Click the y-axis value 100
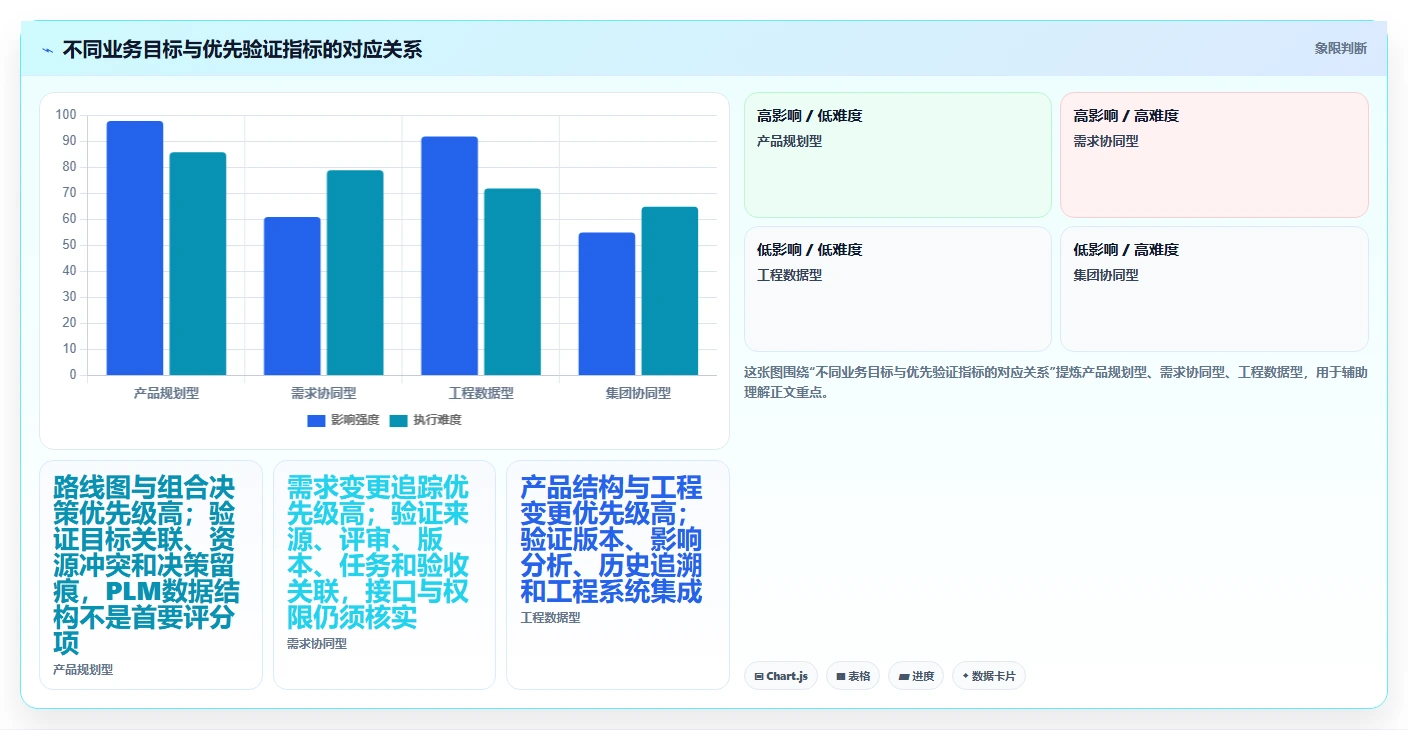 (x=66, y=115)
